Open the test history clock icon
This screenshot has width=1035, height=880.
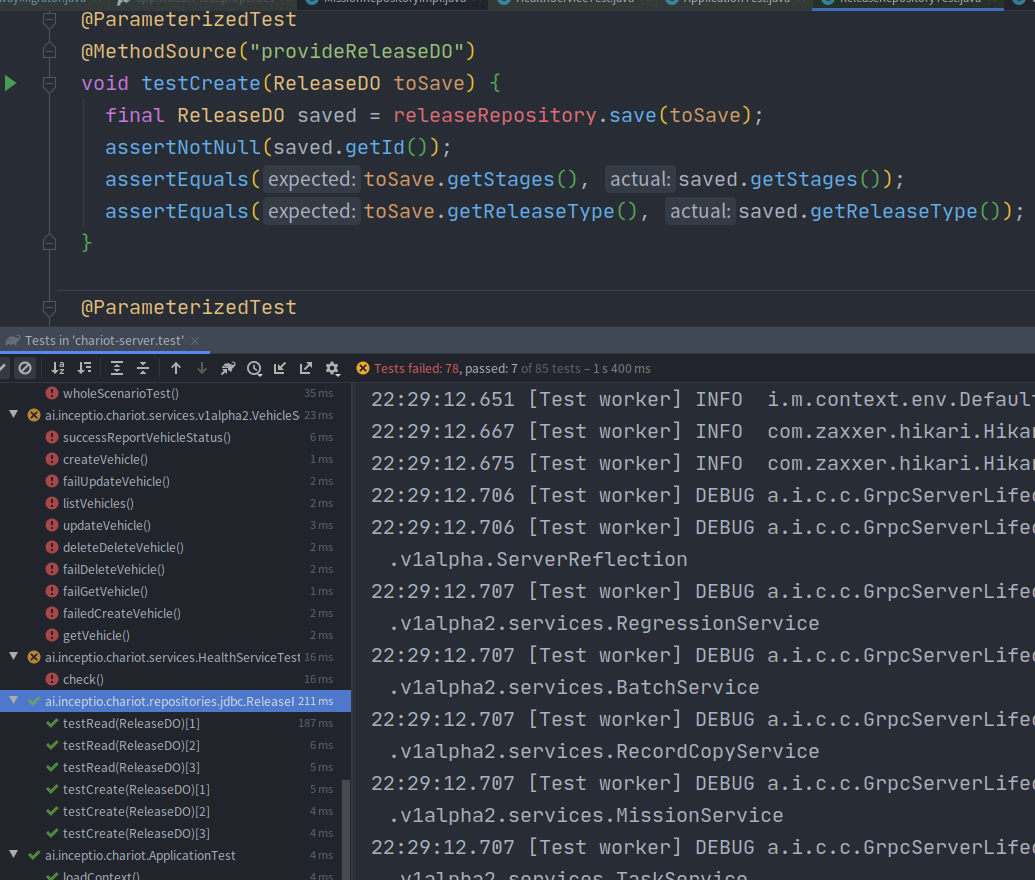coord(255,369)
